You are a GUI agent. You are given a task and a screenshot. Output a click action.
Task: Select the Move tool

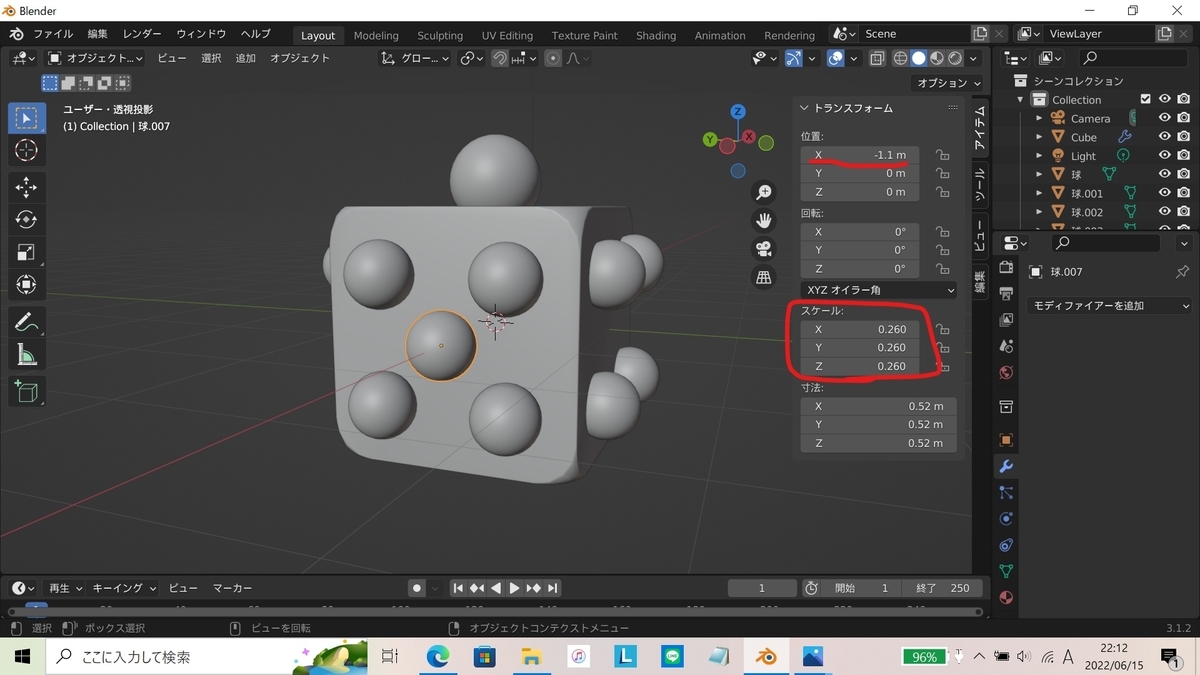[x=27, y=187]
